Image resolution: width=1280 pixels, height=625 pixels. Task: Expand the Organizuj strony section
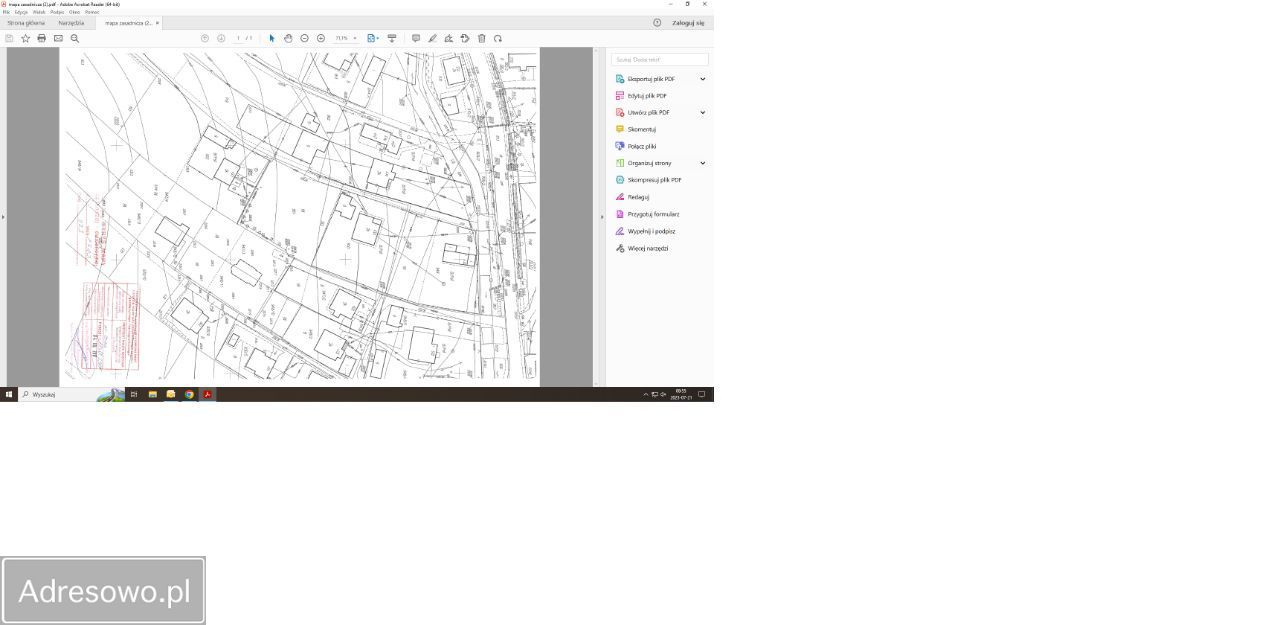tap(702, 163)
